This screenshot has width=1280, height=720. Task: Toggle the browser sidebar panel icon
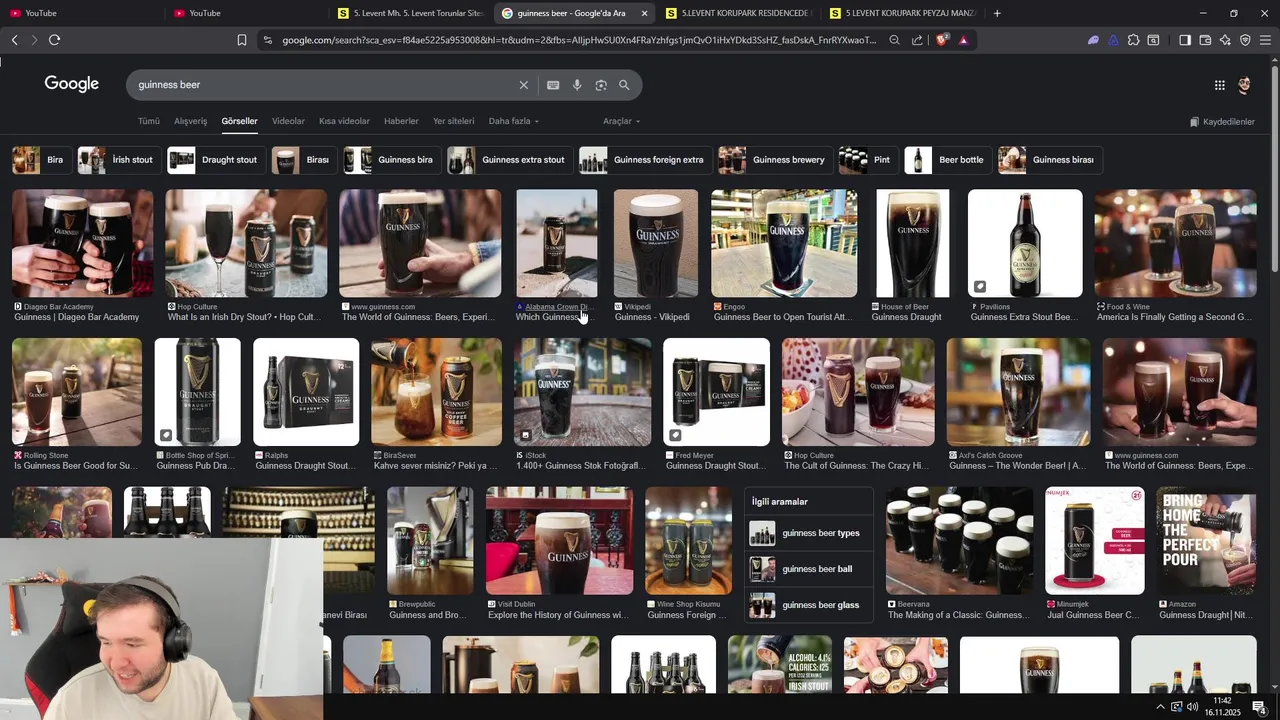click(1185, 40)
